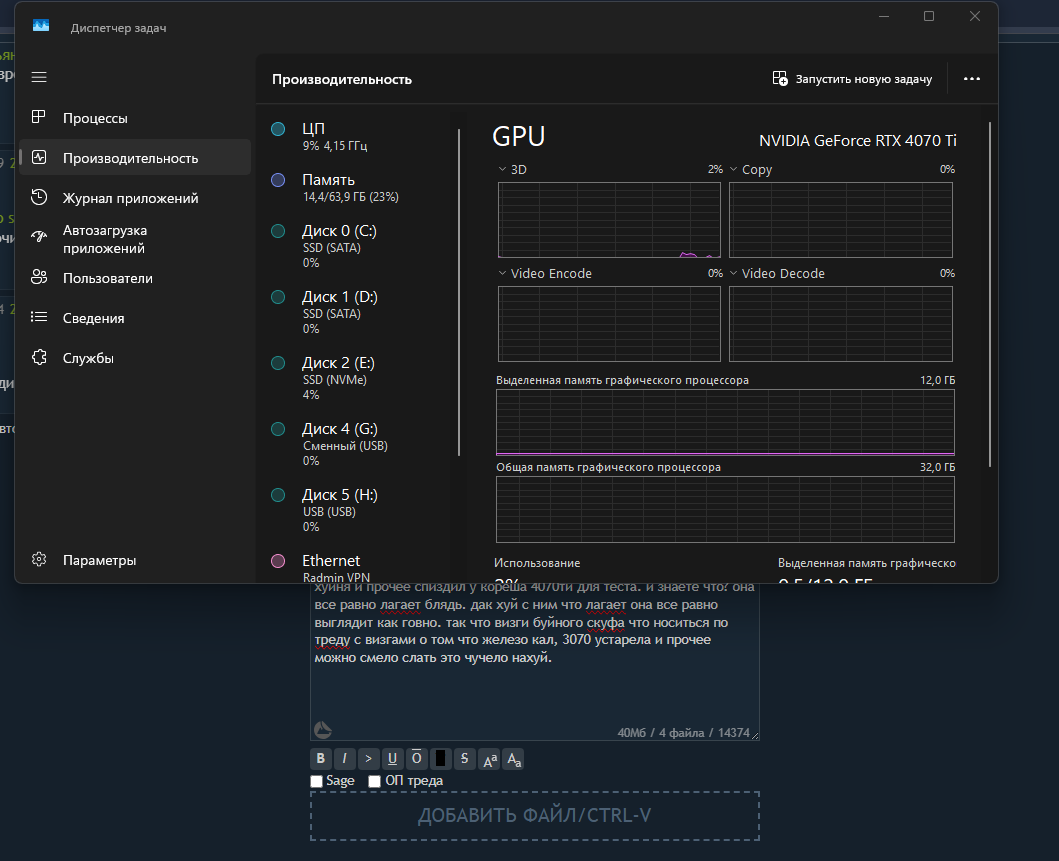Viewport: 1059px width, 861px height.
Task: Toggle bold formatting in post editor
Action: click(321, 759)
